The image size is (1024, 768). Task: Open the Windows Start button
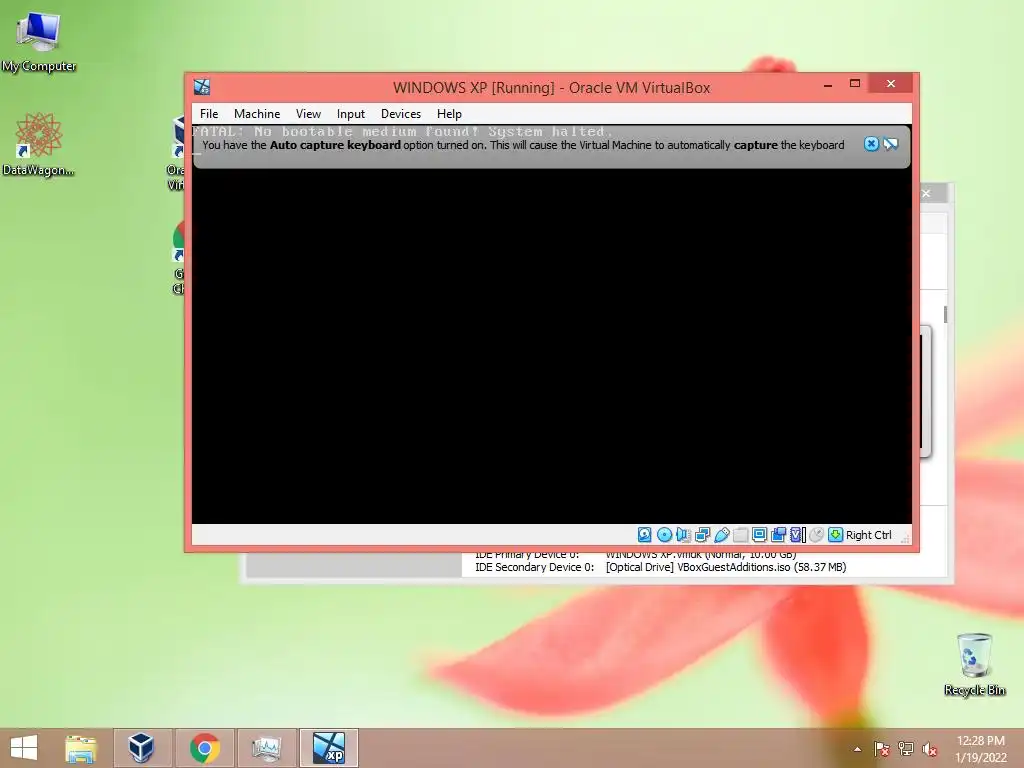coord(24,748)
